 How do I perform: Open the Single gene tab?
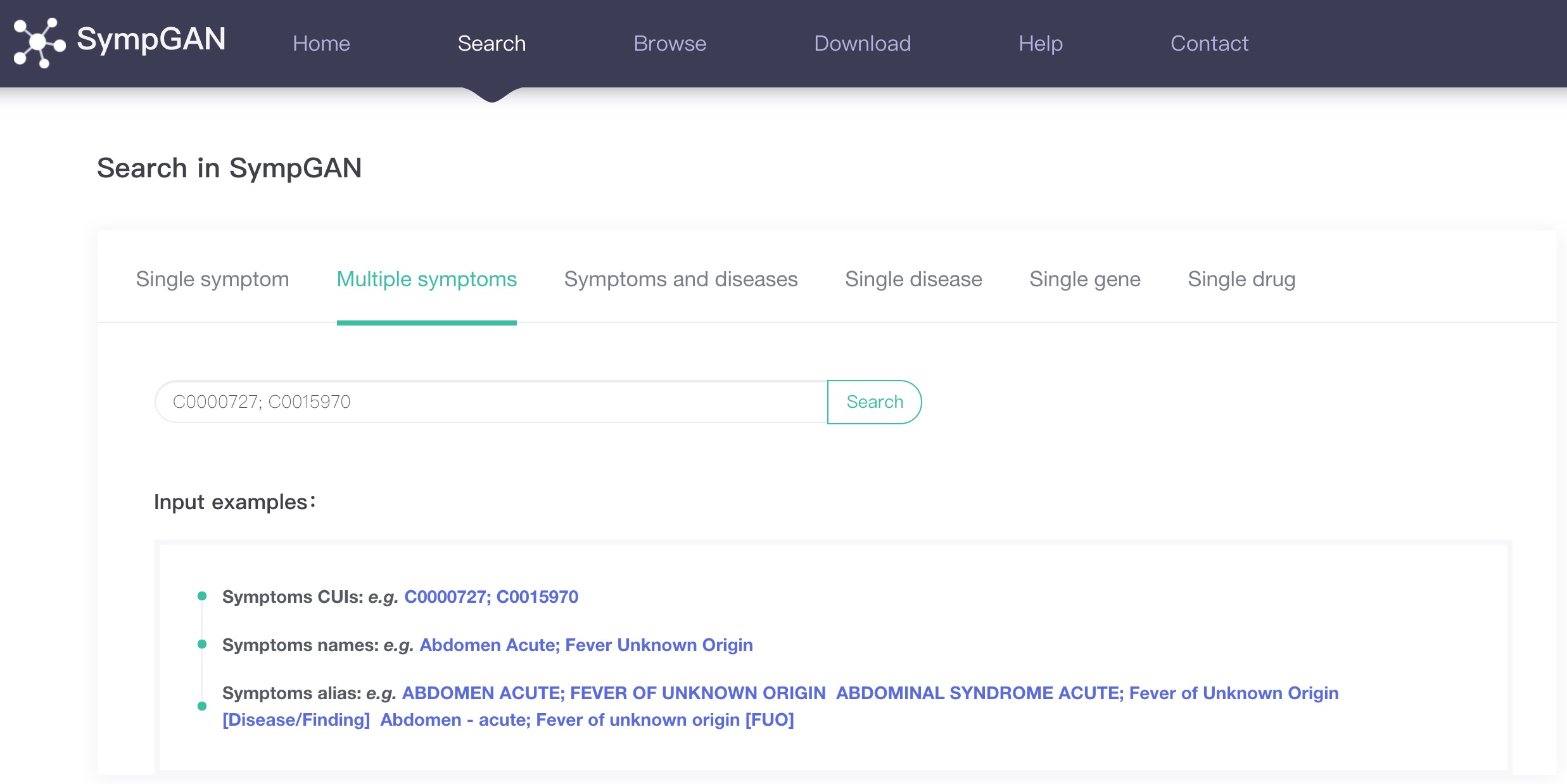(x=1084, y=279)
